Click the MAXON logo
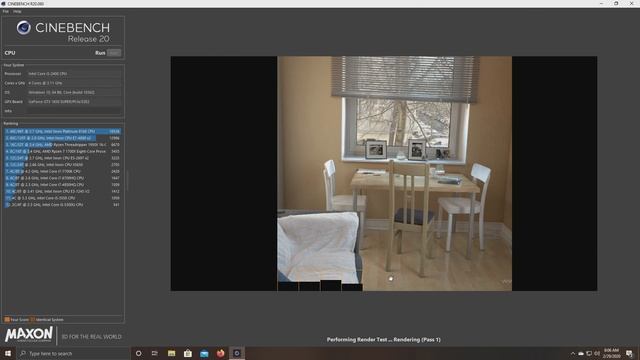 pyautogui.click(x=29, y=334)
